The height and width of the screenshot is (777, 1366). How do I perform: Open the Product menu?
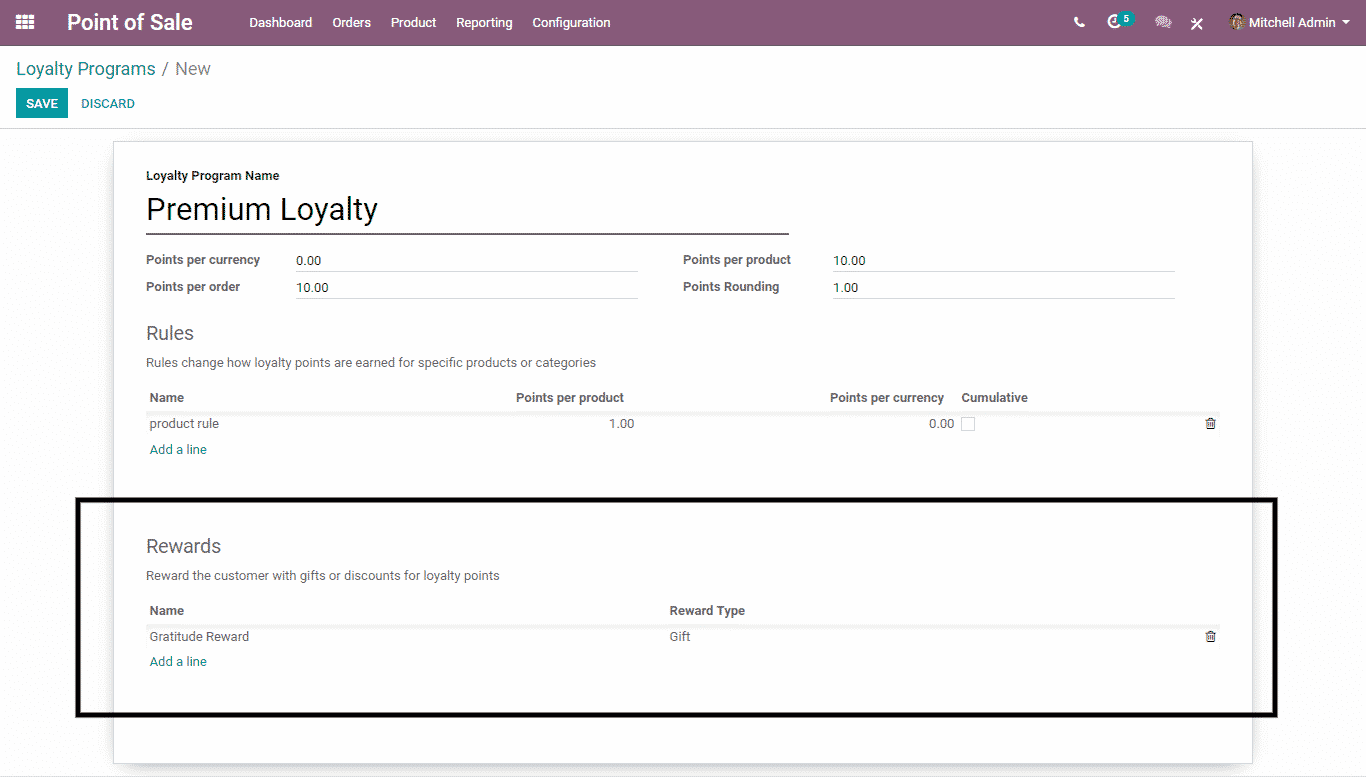tap(413, 22)
